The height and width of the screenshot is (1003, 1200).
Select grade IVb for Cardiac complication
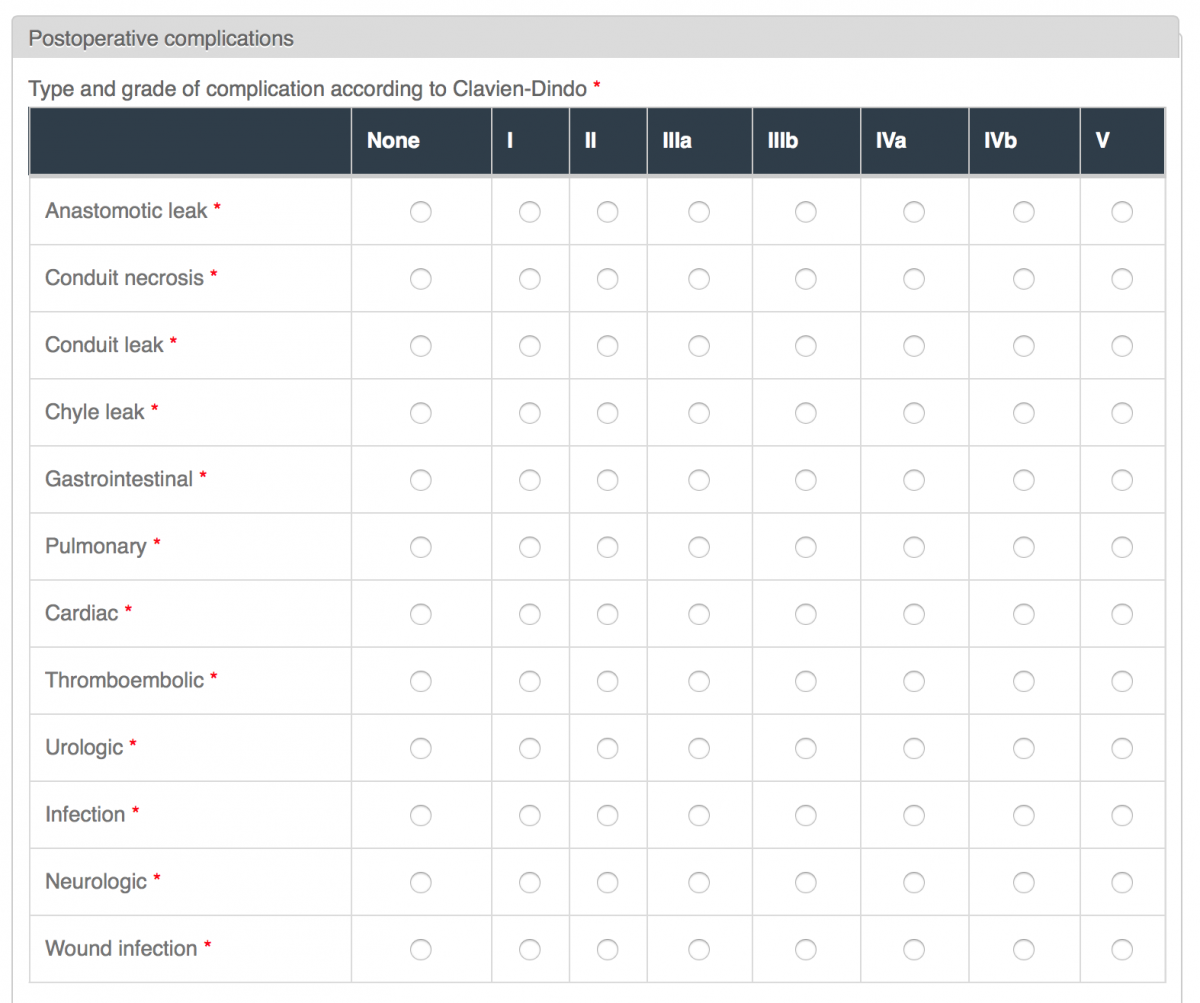tap(1023, 614)
